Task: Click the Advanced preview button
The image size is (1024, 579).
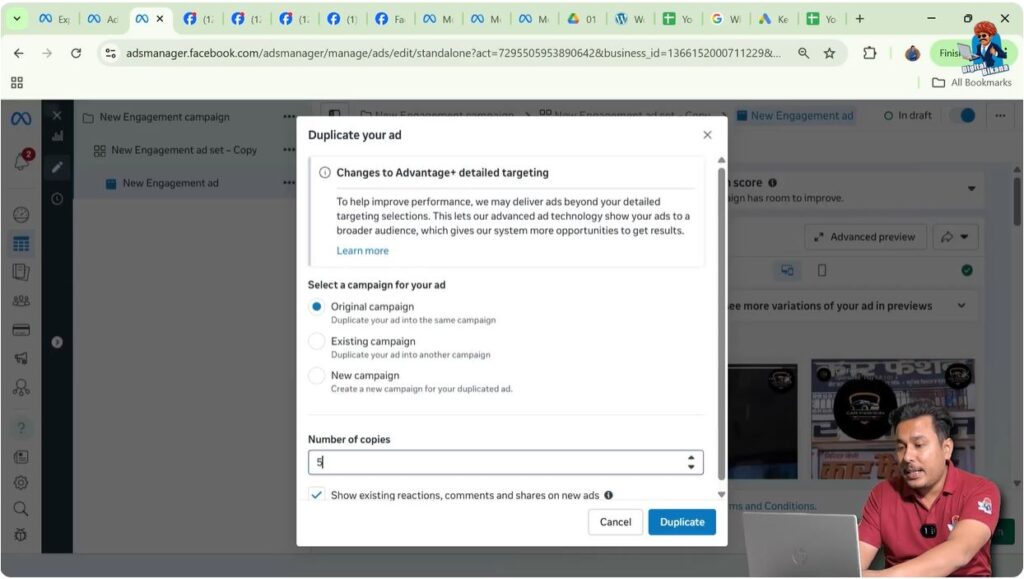Action: pos(866,237)
